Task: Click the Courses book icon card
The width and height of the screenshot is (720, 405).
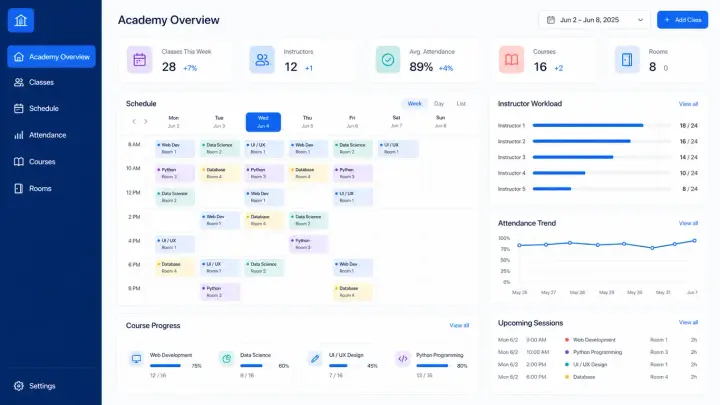Action: (512, 60)
